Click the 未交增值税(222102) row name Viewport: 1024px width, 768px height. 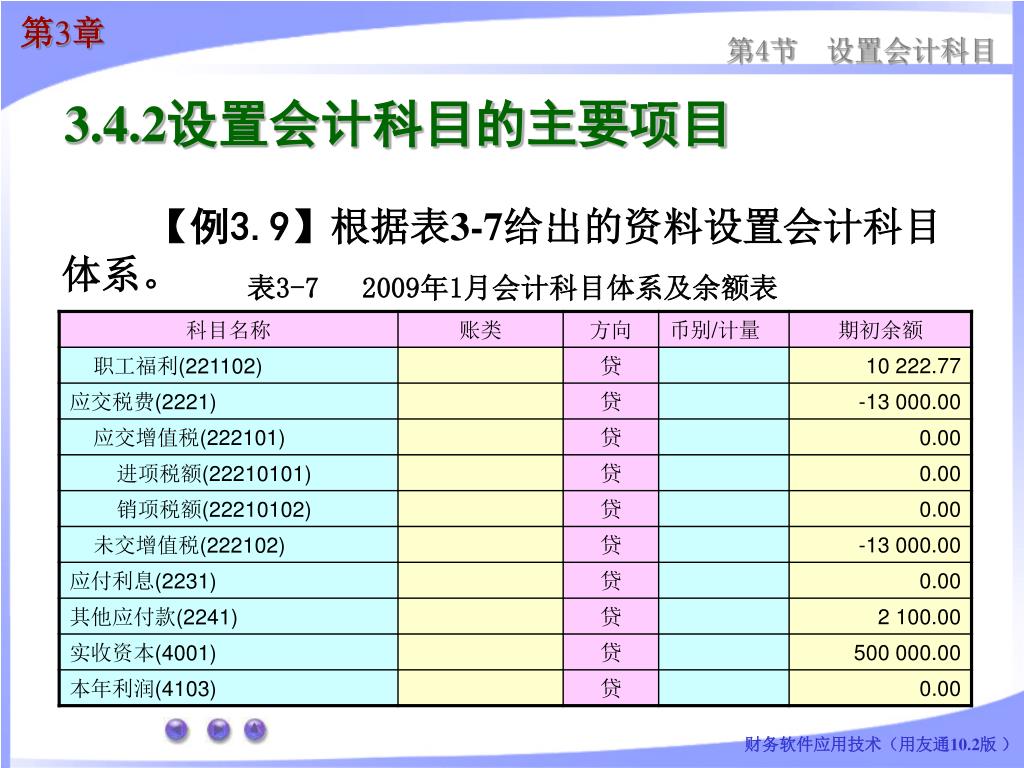[x=189, y=545]
